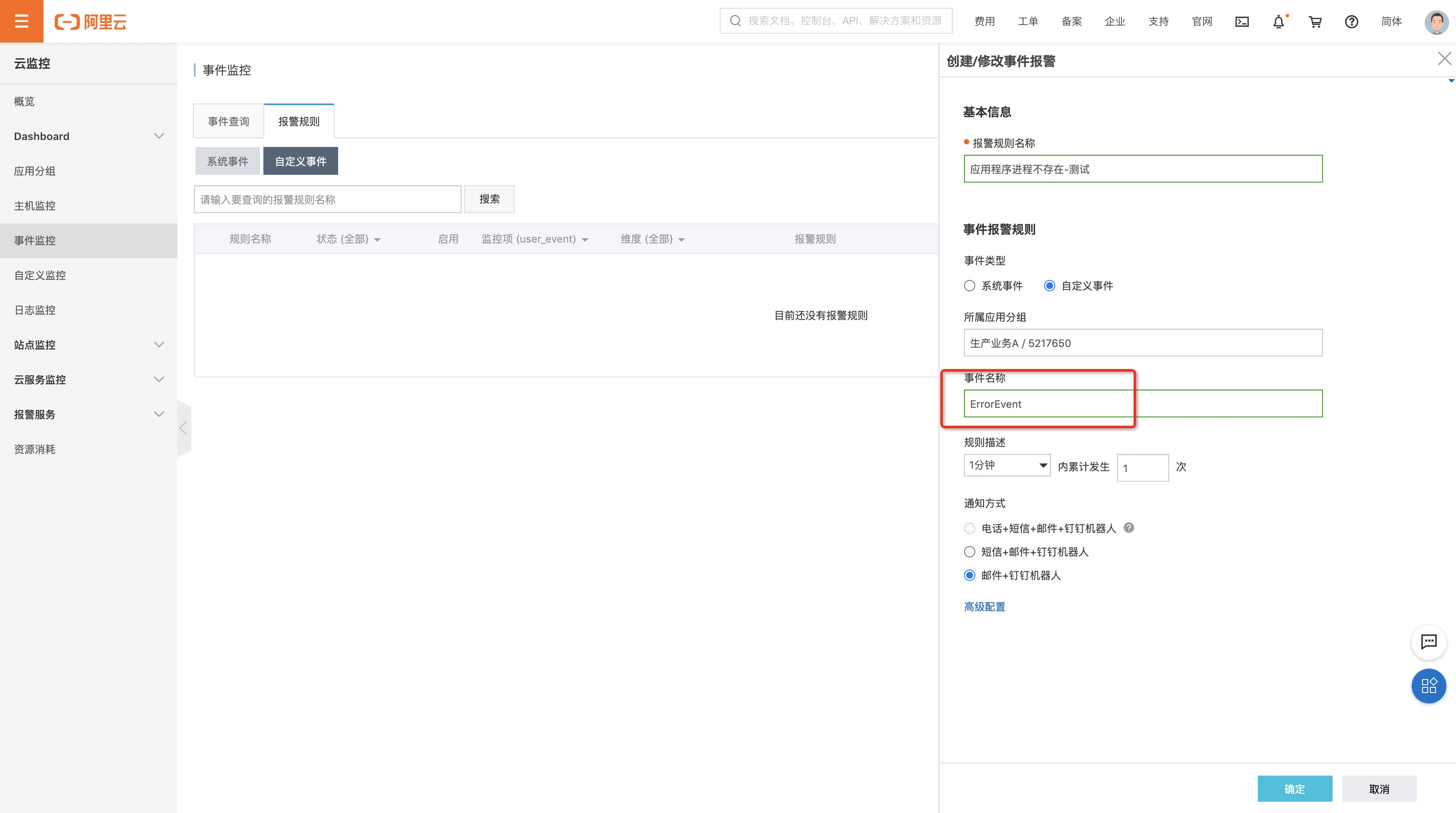Open the shopping cart icon

1315,21
